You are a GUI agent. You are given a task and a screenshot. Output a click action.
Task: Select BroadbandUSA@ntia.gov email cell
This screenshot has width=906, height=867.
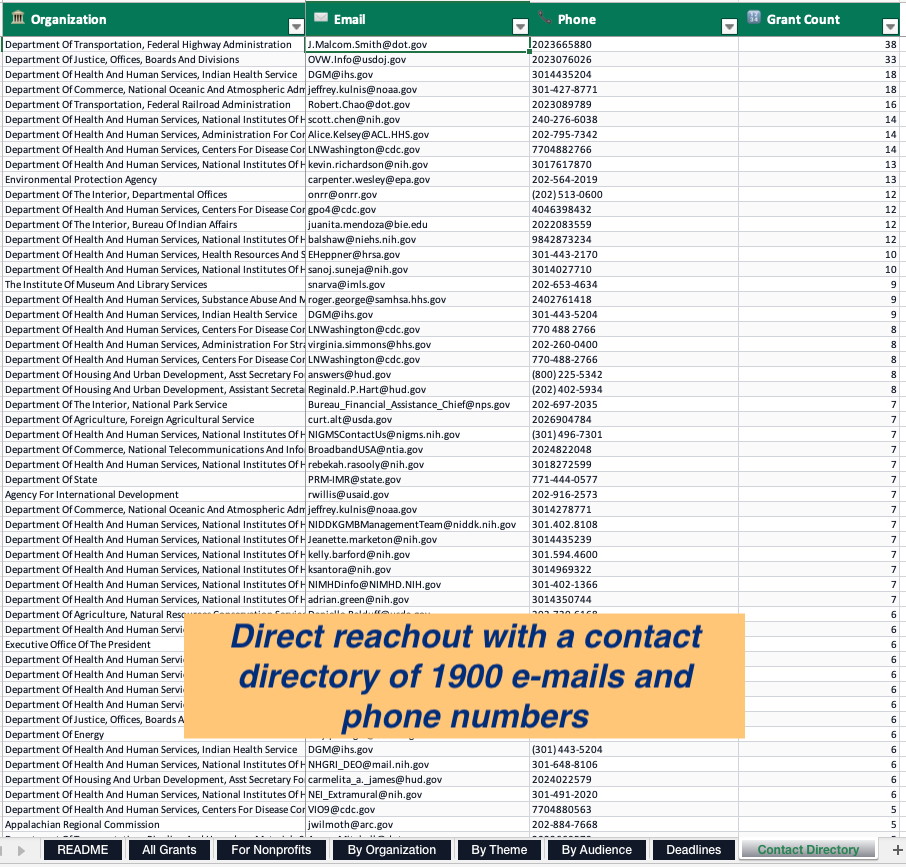pos(417,450)
